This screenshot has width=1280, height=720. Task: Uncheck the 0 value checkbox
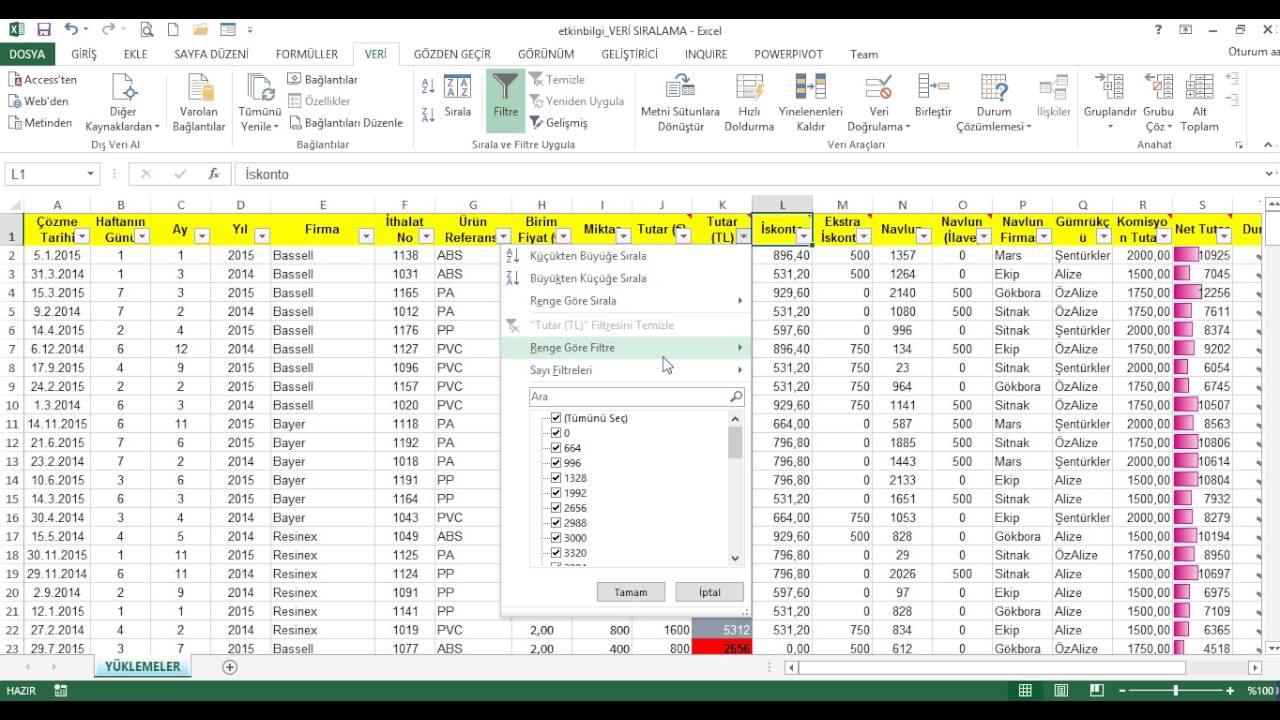coord(556,433)
